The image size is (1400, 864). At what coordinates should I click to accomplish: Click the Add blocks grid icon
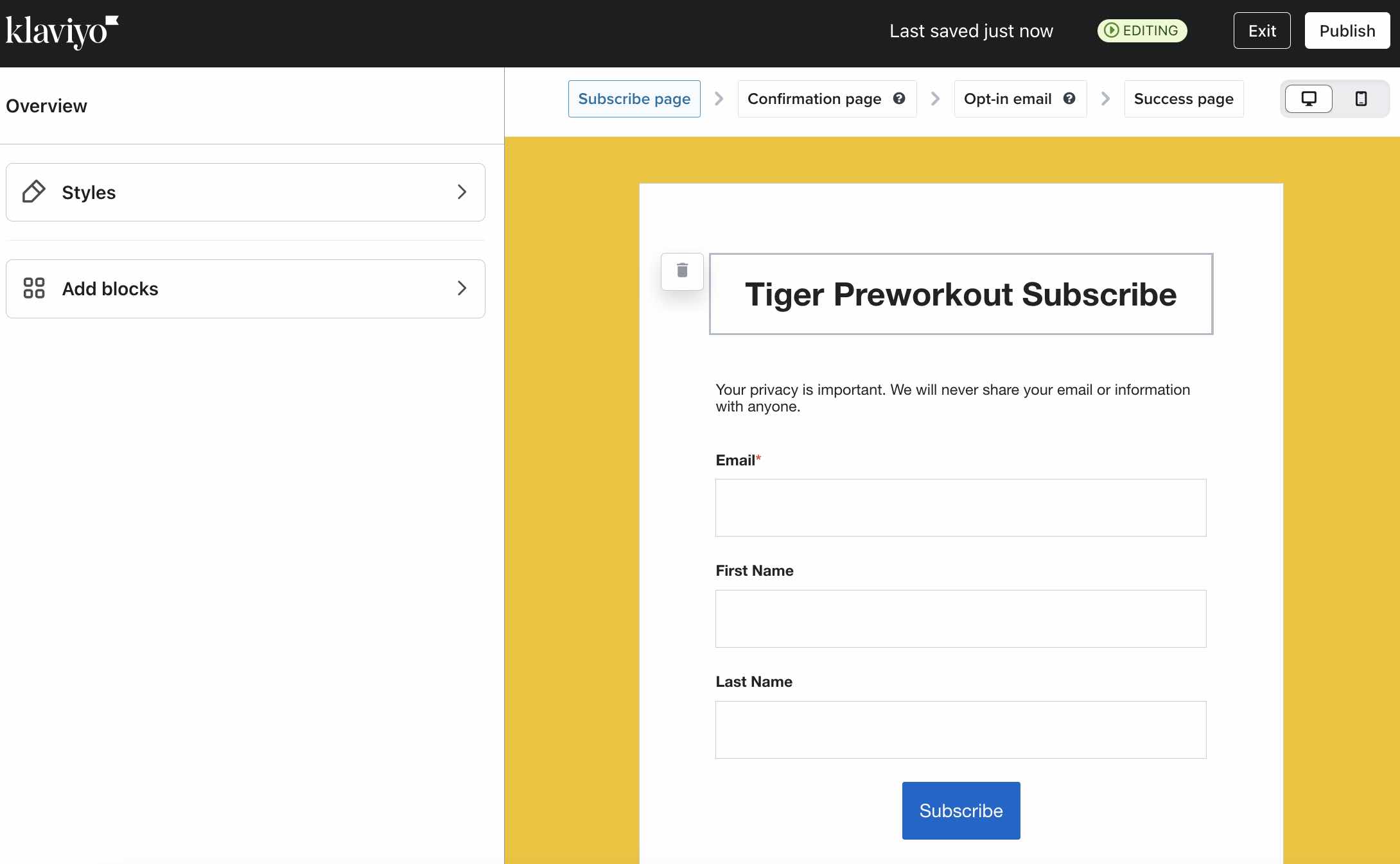pyautogui.click(x=34, y=288)
